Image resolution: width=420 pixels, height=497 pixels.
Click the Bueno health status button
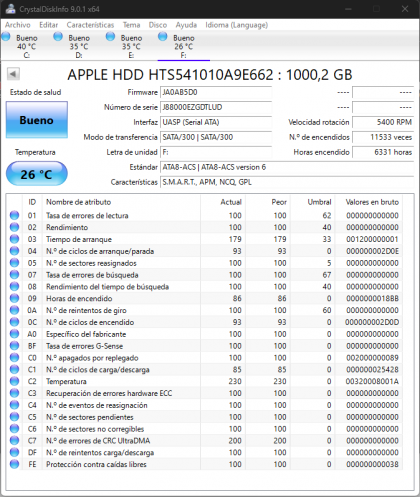[x=37, y=120]
